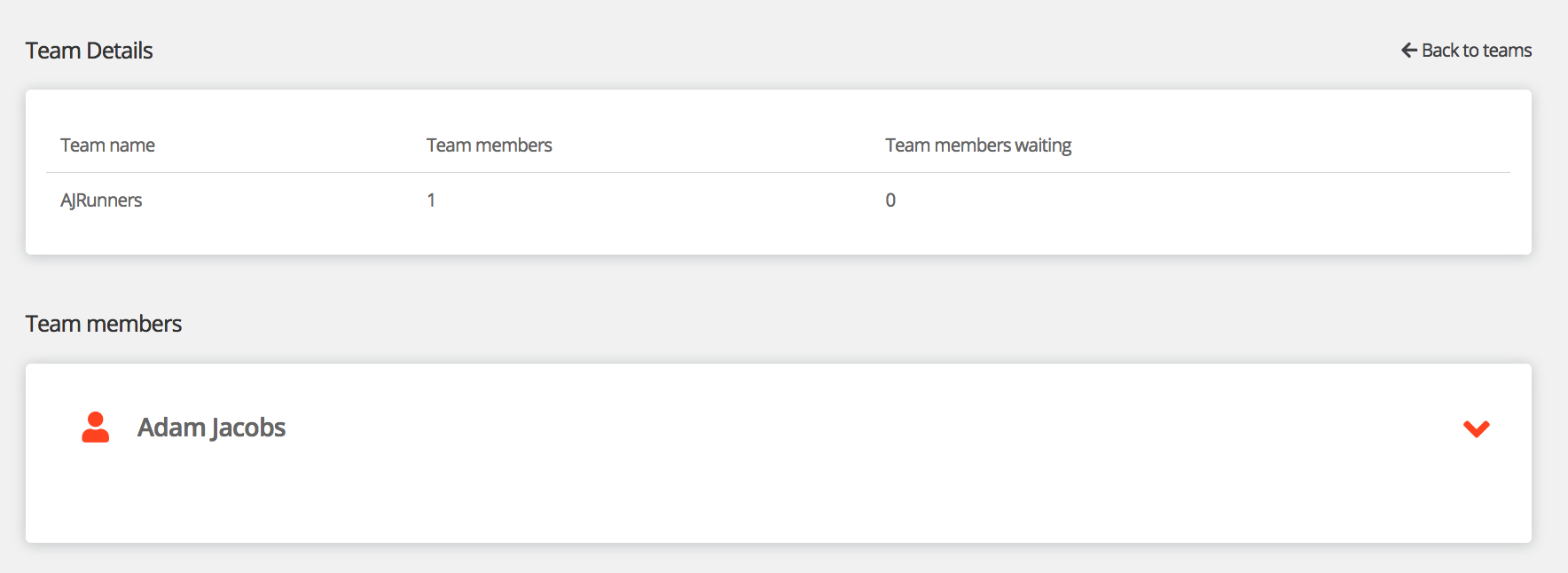Click blank space between Adam Jacobs and chevron

[843, 428]
